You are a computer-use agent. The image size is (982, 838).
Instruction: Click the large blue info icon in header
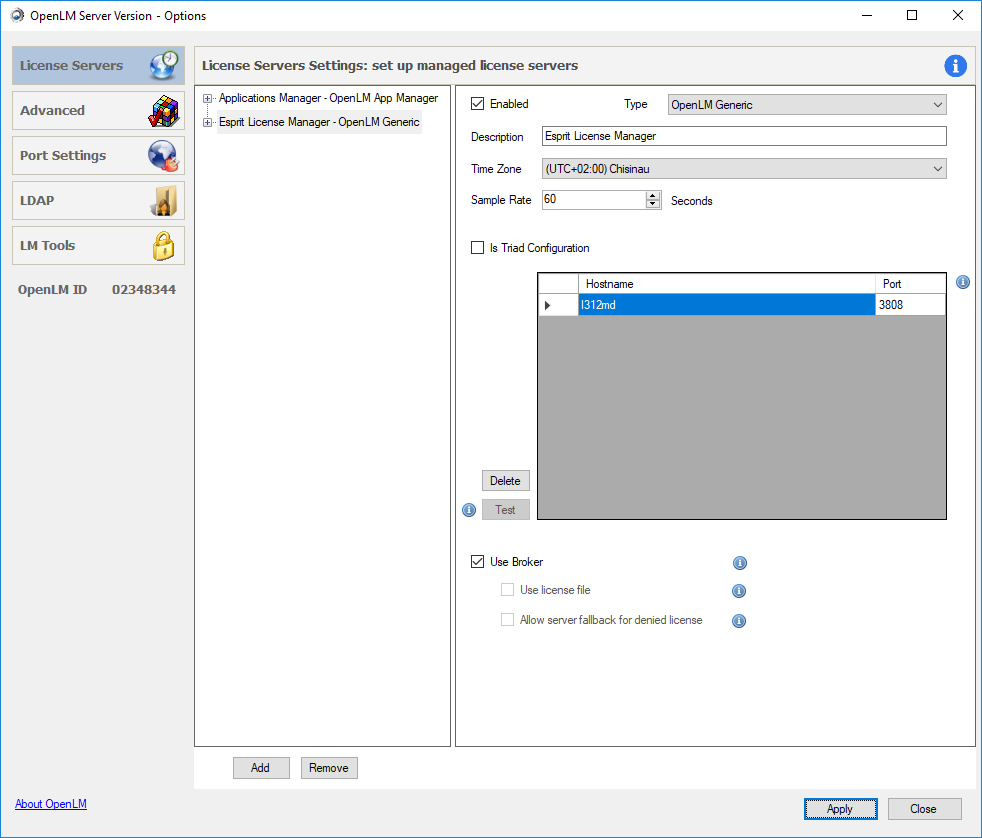click(955, 66)
